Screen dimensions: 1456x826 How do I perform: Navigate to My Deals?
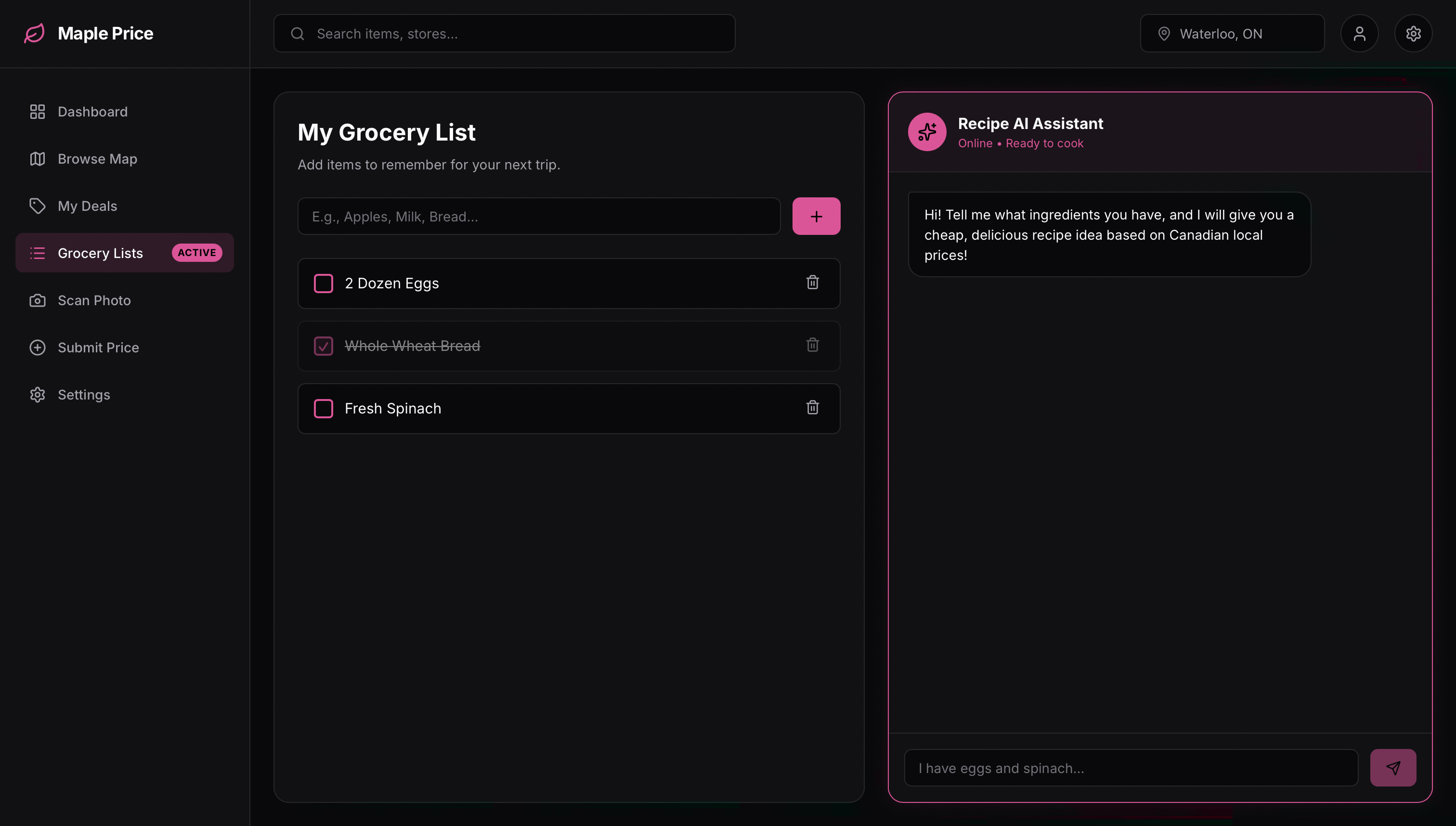[x=87, y=206]
